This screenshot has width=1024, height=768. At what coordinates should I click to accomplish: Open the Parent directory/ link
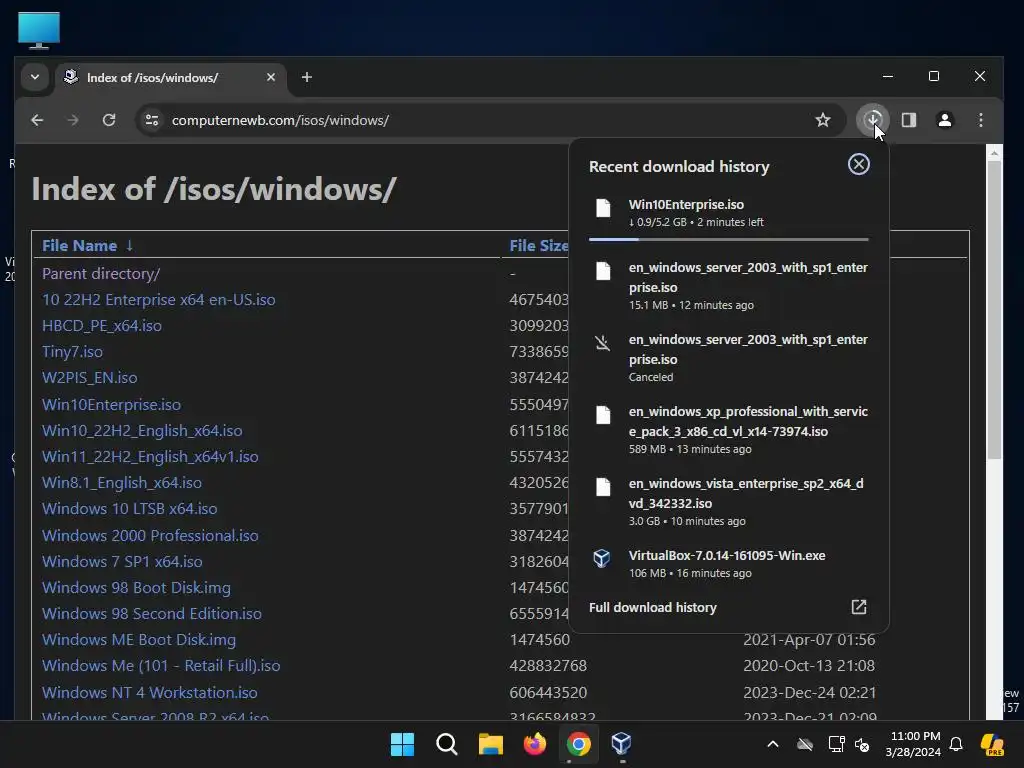tap(101, 274)
